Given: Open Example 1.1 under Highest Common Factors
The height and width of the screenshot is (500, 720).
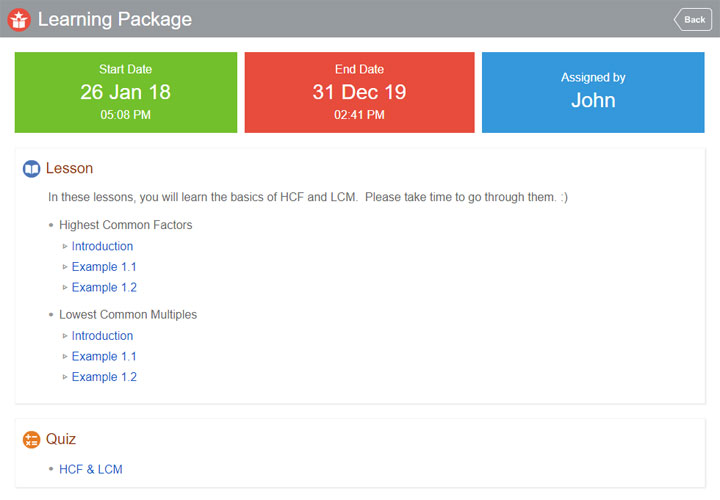Looking at the screenshot, I should click(104, 267).
